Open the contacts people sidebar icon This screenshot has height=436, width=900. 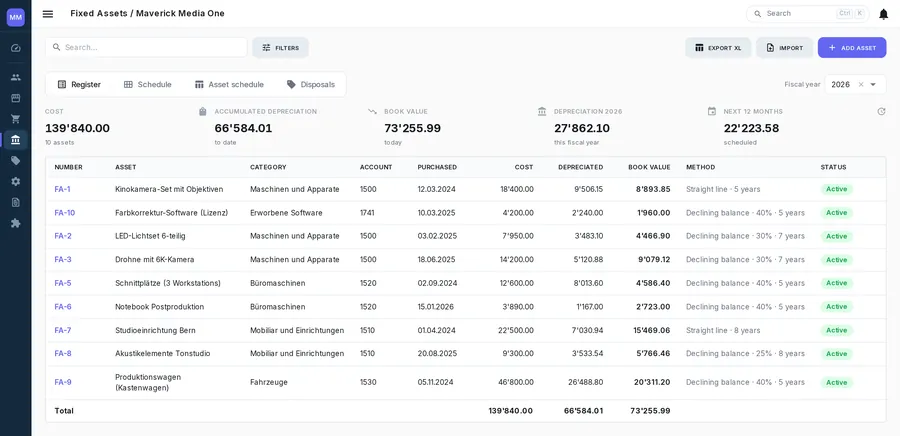15,77
